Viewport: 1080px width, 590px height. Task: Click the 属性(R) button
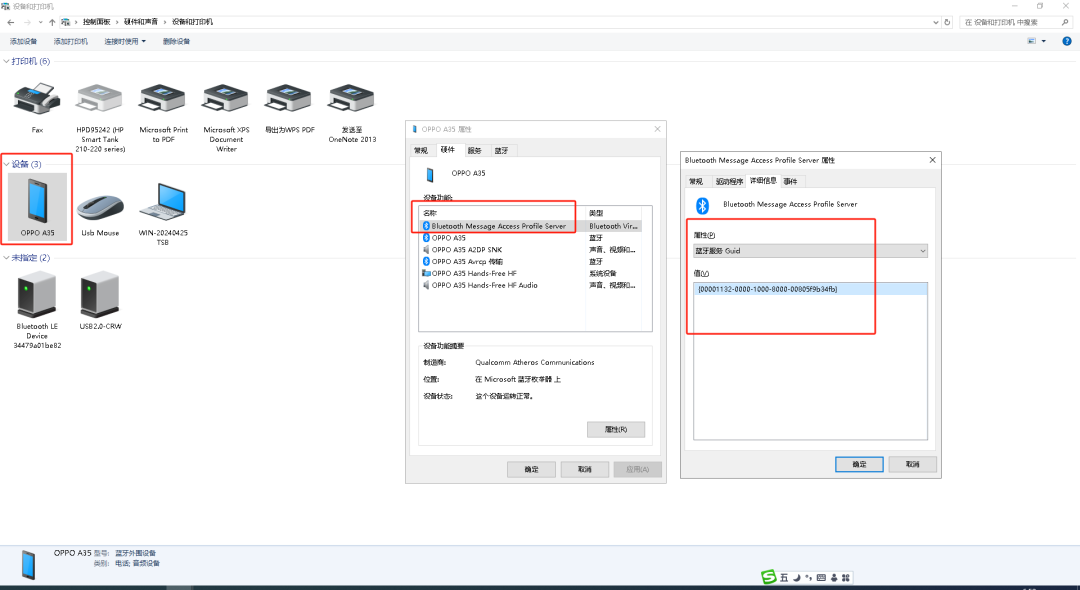615,429
